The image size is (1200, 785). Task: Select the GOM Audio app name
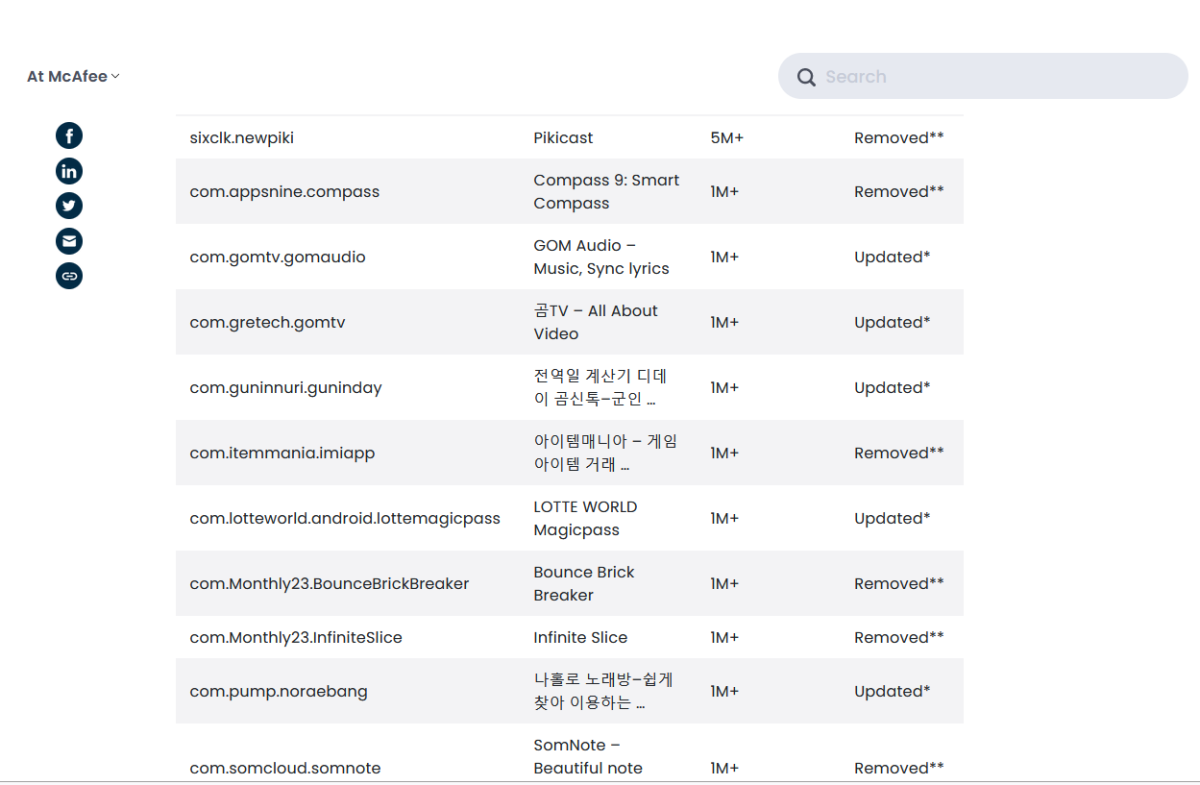pos(601,257)
